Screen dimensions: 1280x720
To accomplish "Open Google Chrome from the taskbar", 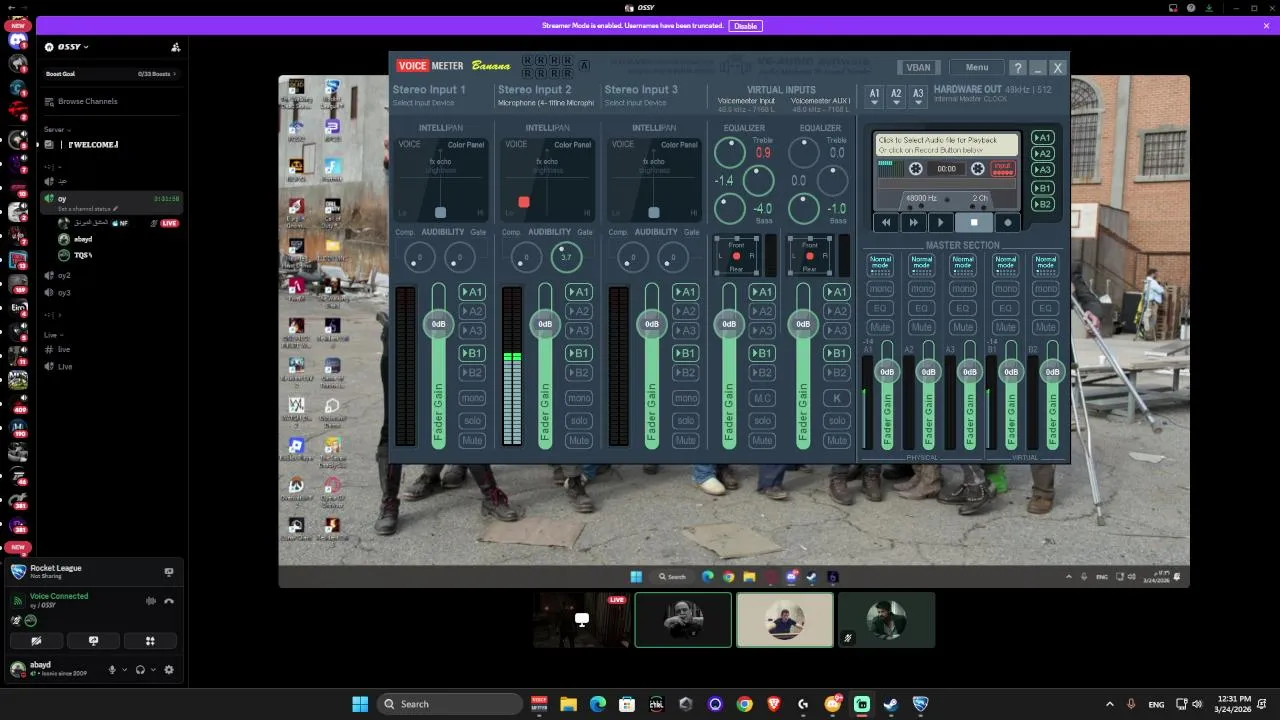I will 744,704.
